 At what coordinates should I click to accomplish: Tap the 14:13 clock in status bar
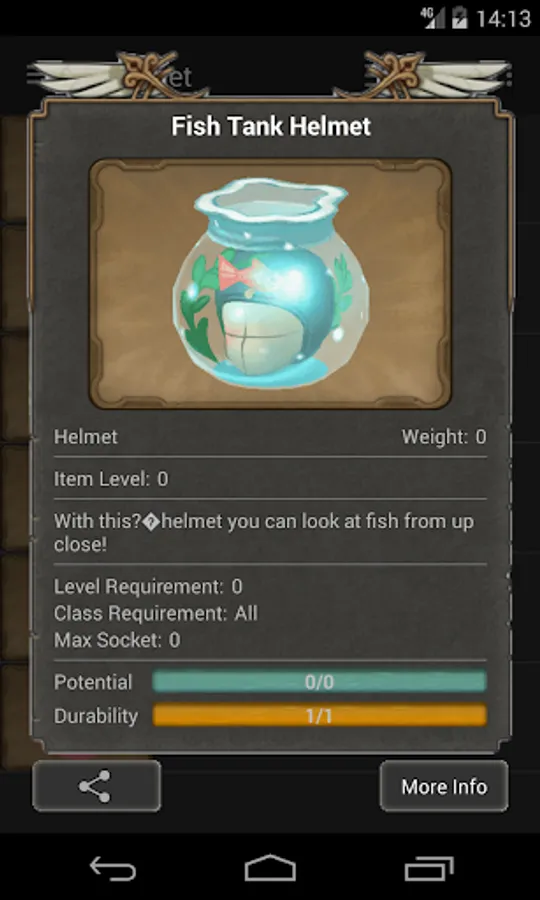[503, 18]
